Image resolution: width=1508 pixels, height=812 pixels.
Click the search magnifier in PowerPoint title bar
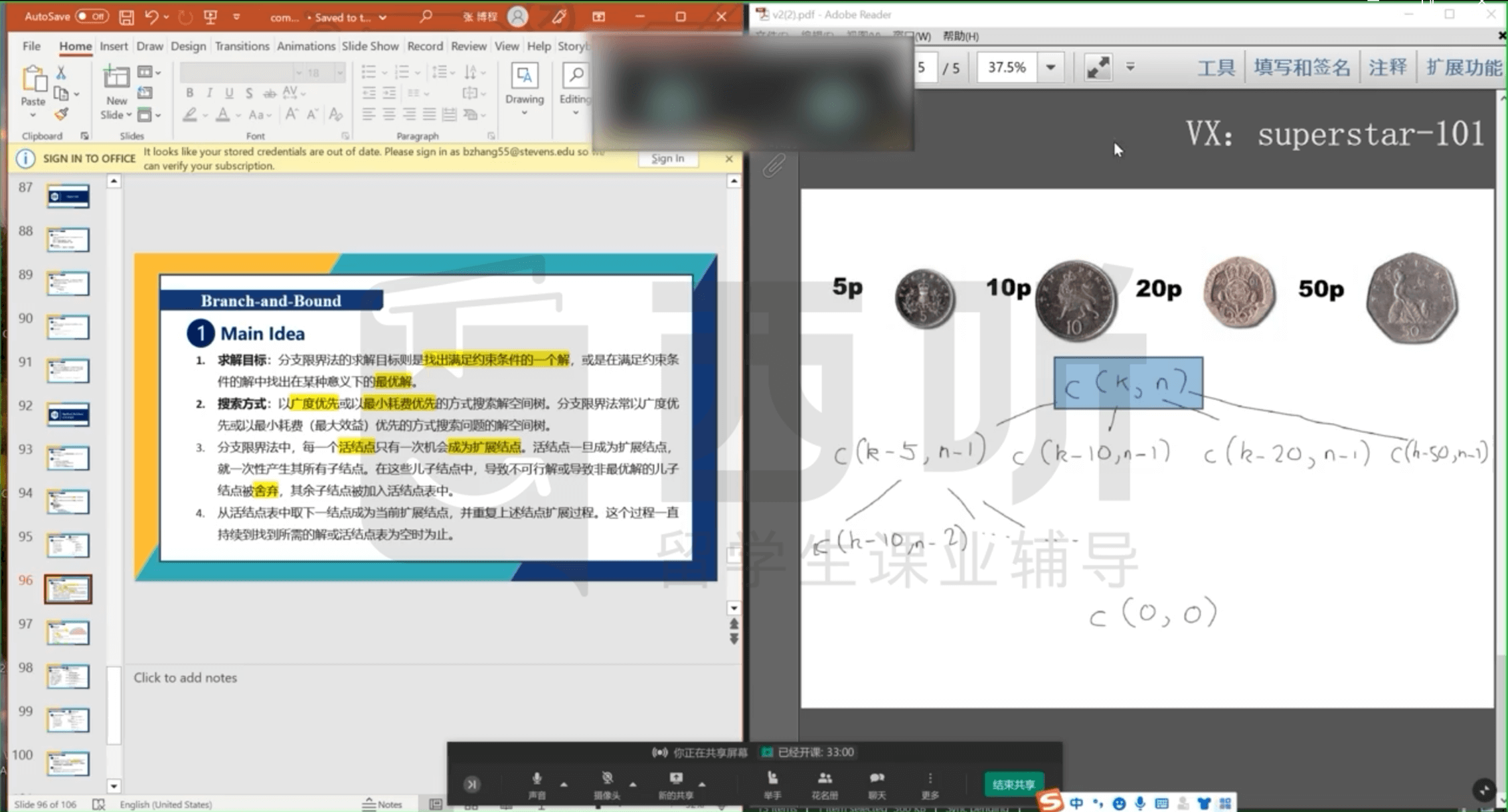[426, 17]
